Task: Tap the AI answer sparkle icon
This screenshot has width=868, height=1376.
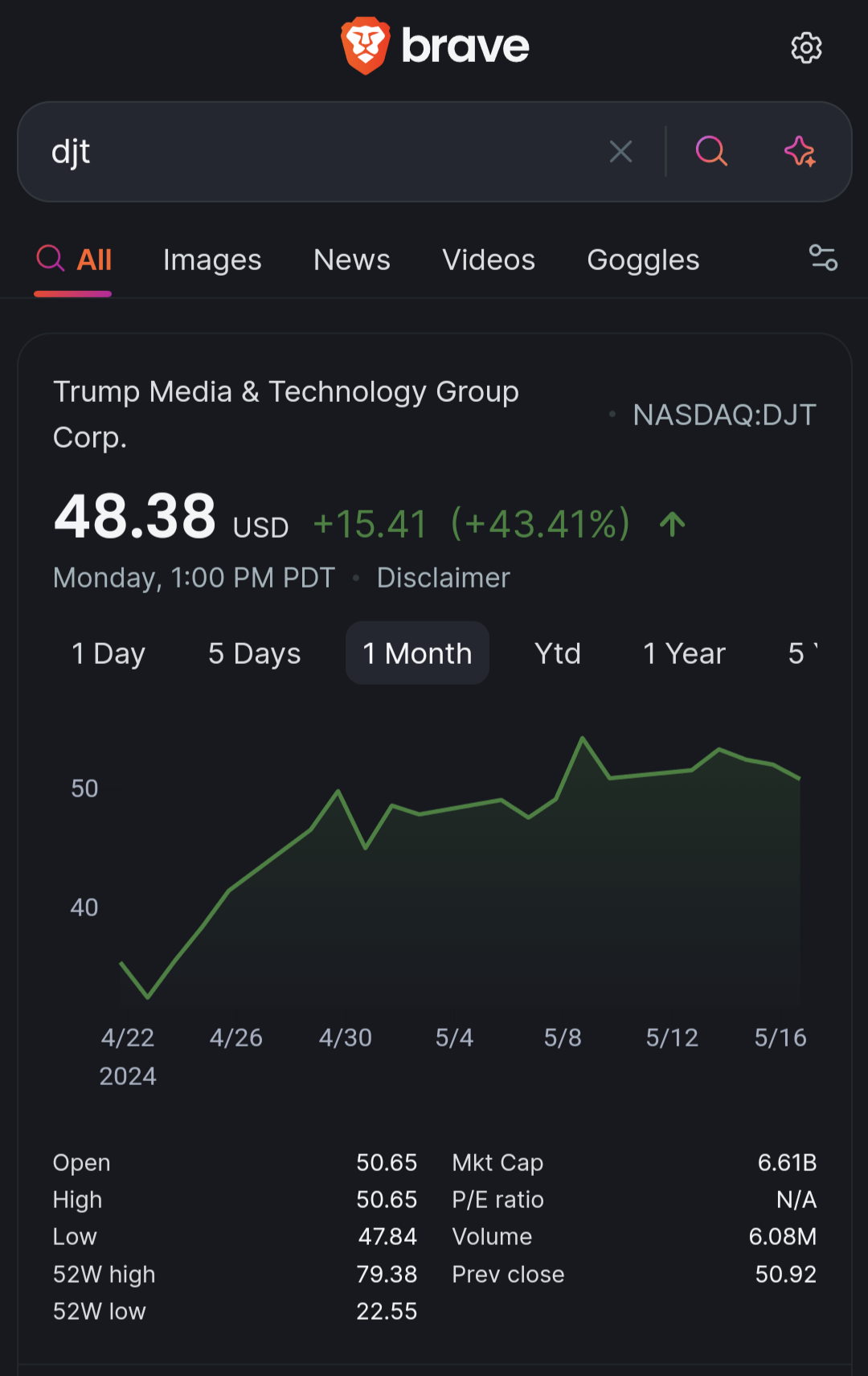Action: tap(800, 151)
